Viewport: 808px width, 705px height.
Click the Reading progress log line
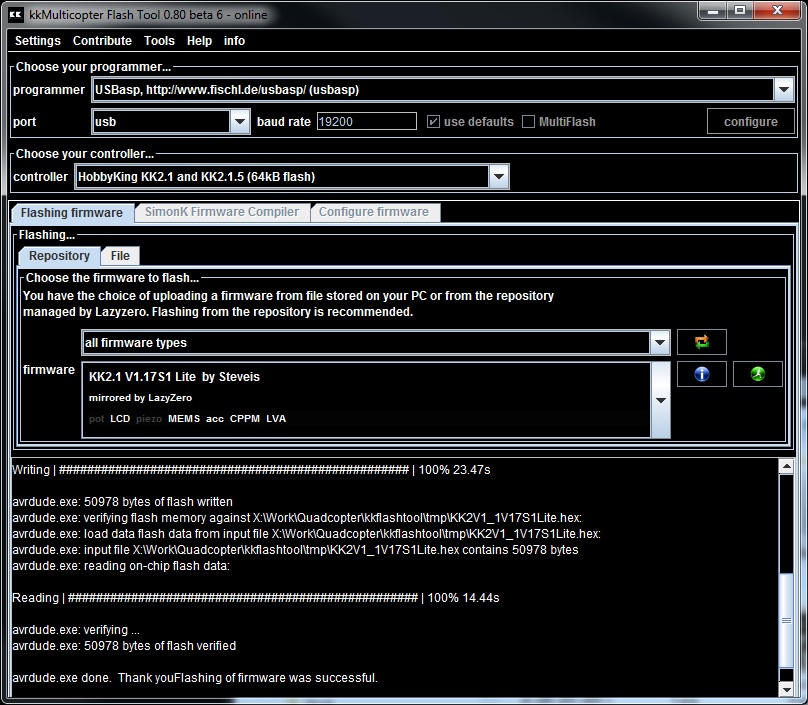pos(256,598)
